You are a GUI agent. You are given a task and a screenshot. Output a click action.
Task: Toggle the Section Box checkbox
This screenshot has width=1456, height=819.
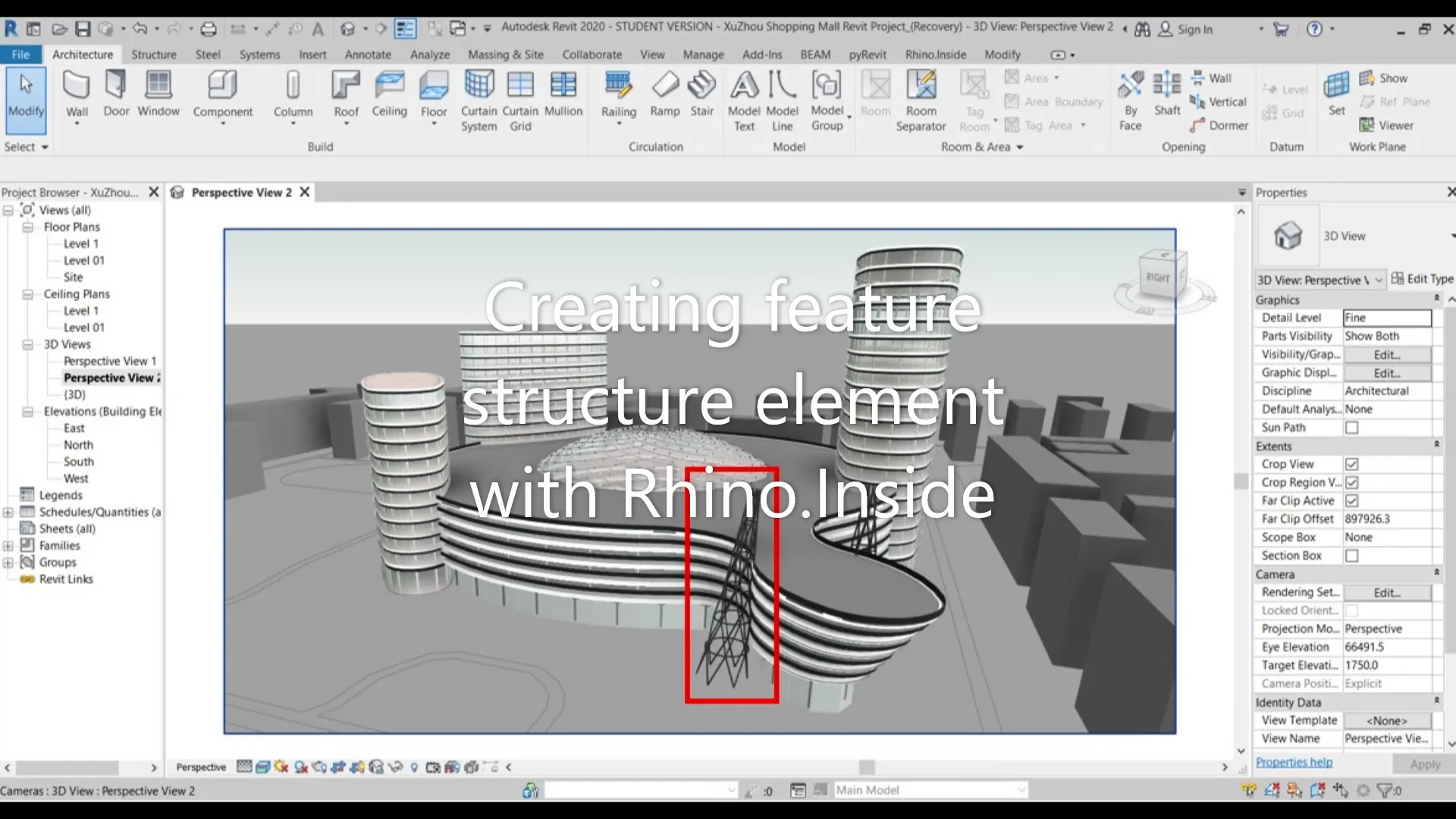click(1351, 556)
